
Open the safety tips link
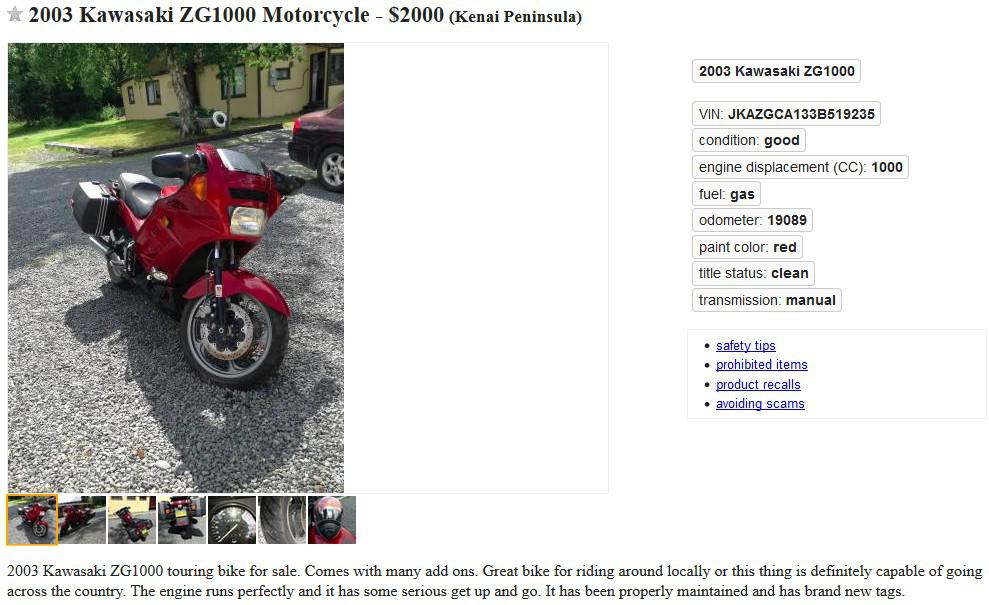(746, 345)
